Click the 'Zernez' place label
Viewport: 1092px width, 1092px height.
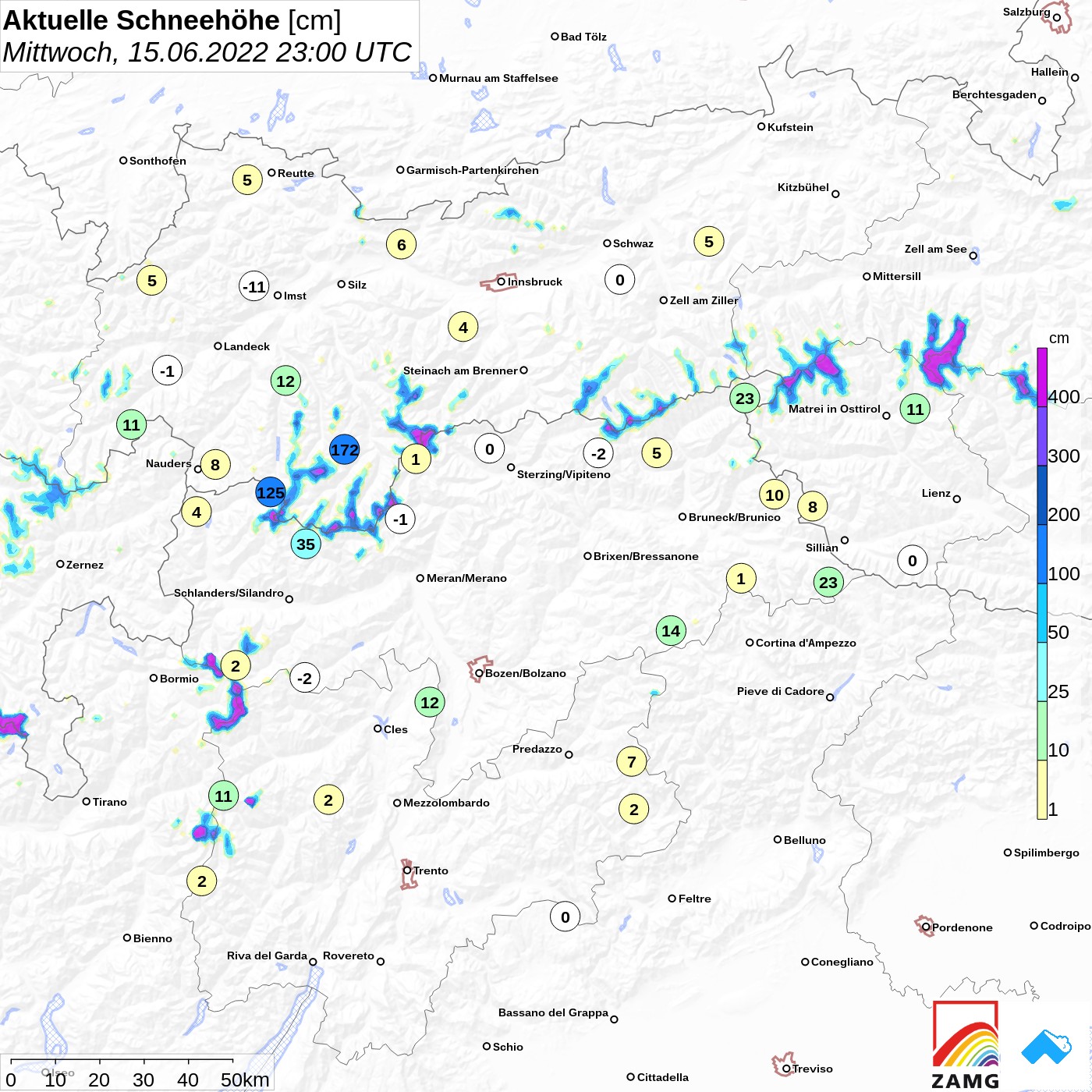tap(85, 565)
